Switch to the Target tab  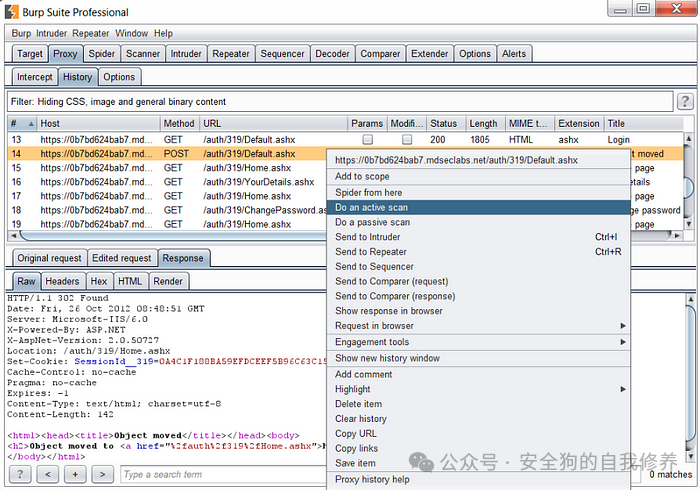29,54
